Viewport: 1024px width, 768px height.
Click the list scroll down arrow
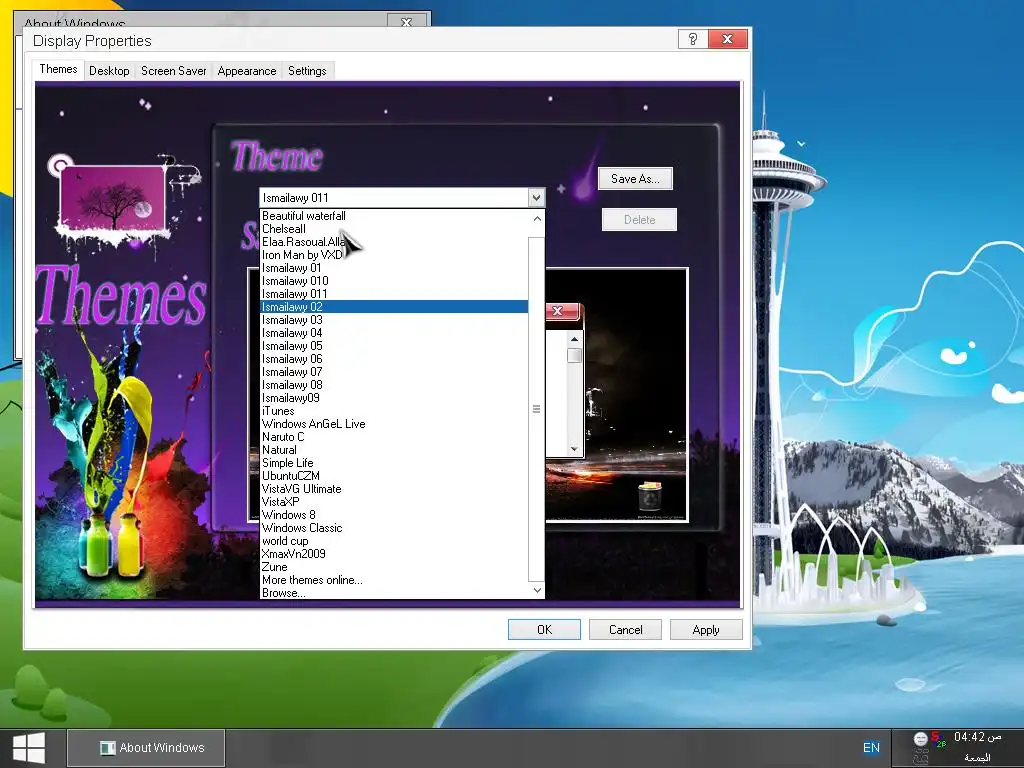click(x=537, y=590)
